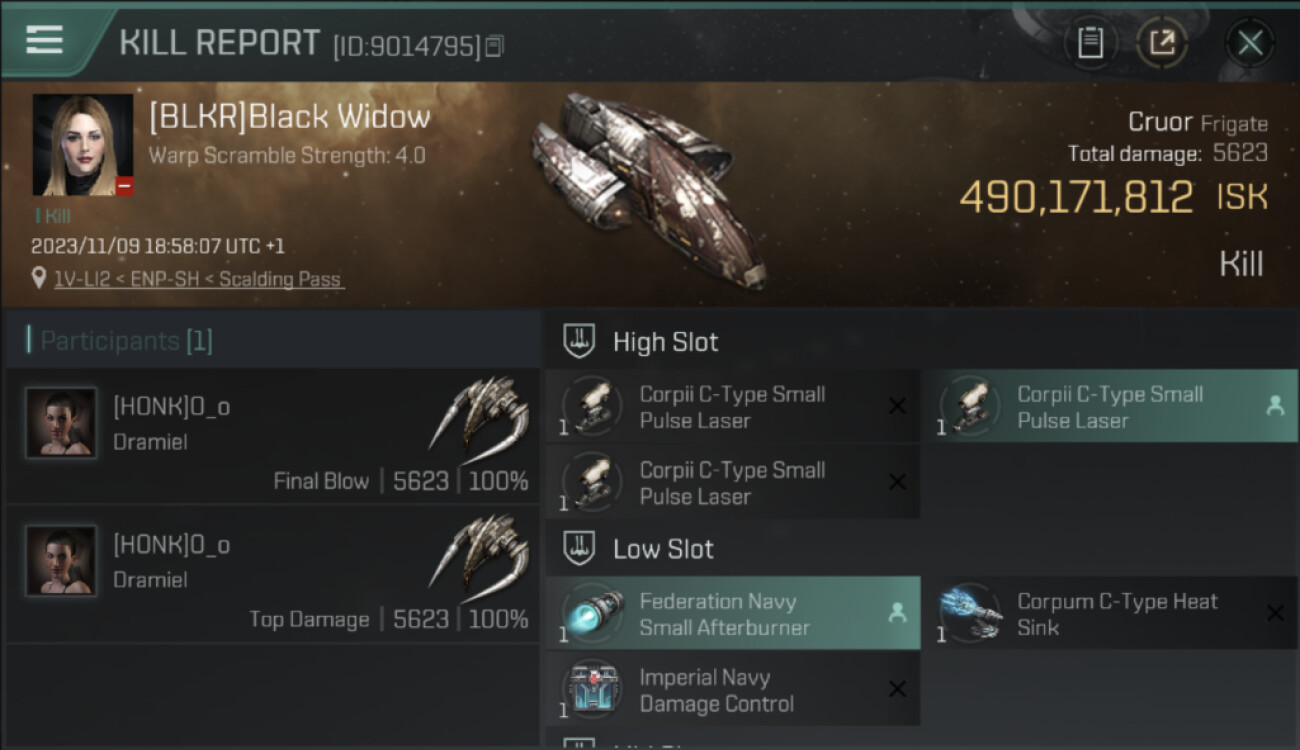Open the Black Widow pilot portrait

(82, 145)
